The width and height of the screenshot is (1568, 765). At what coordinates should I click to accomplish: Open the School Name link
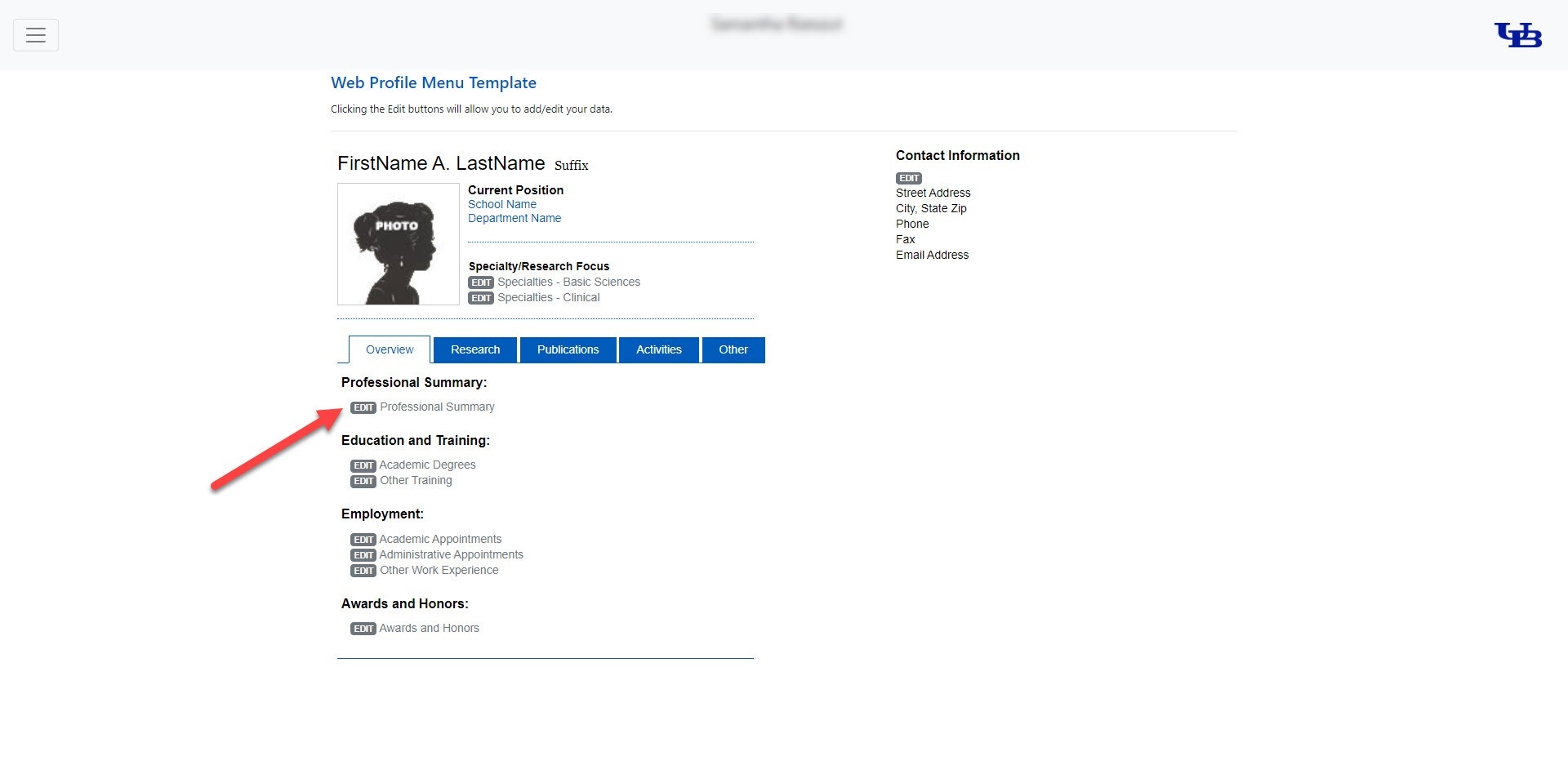[502, 204]
